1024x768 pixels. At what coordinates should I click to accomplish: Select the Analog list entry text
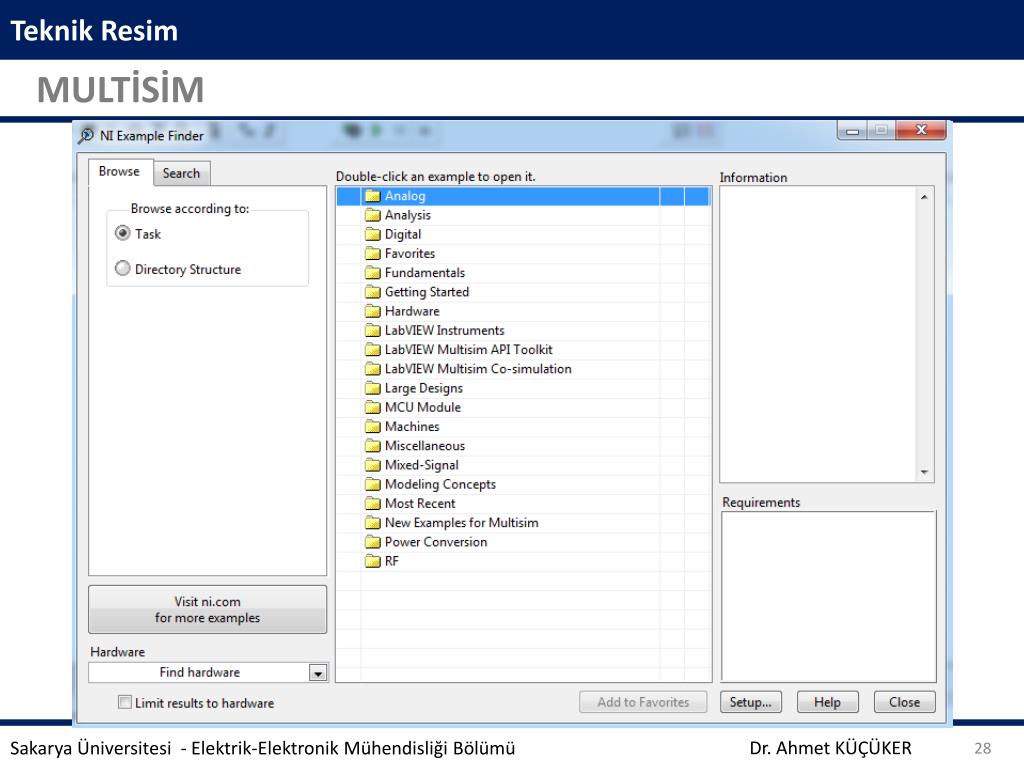click(405, 196)
